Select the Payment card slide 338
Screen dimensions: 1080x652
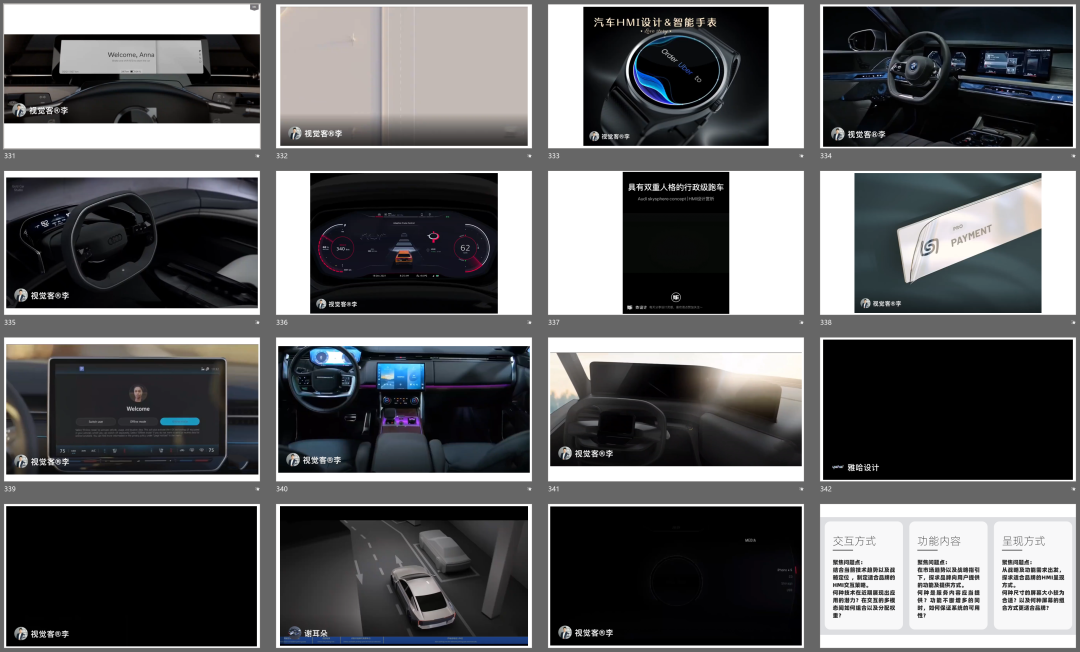point(948,243)
